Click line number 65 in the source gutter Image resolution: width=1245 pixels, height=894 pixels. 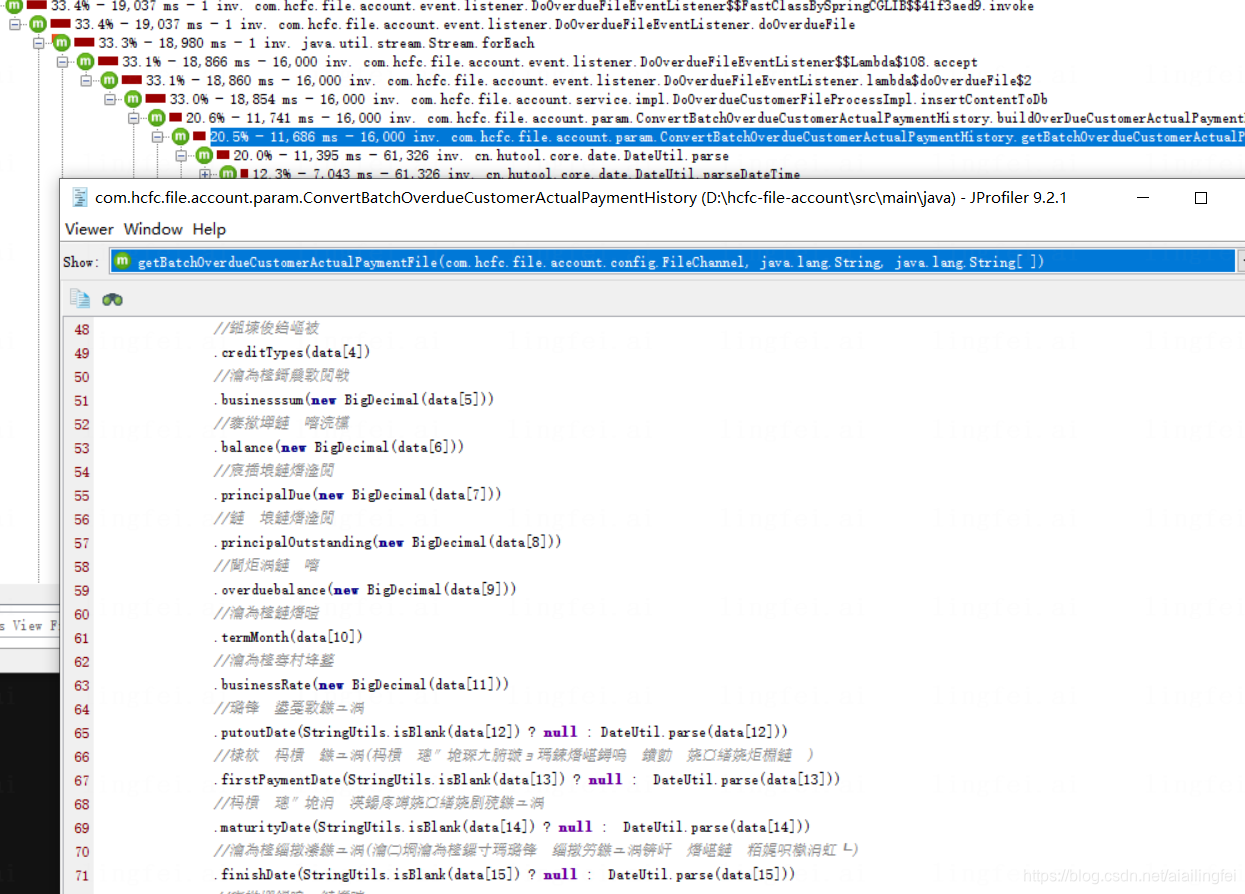tap(80, 731)
